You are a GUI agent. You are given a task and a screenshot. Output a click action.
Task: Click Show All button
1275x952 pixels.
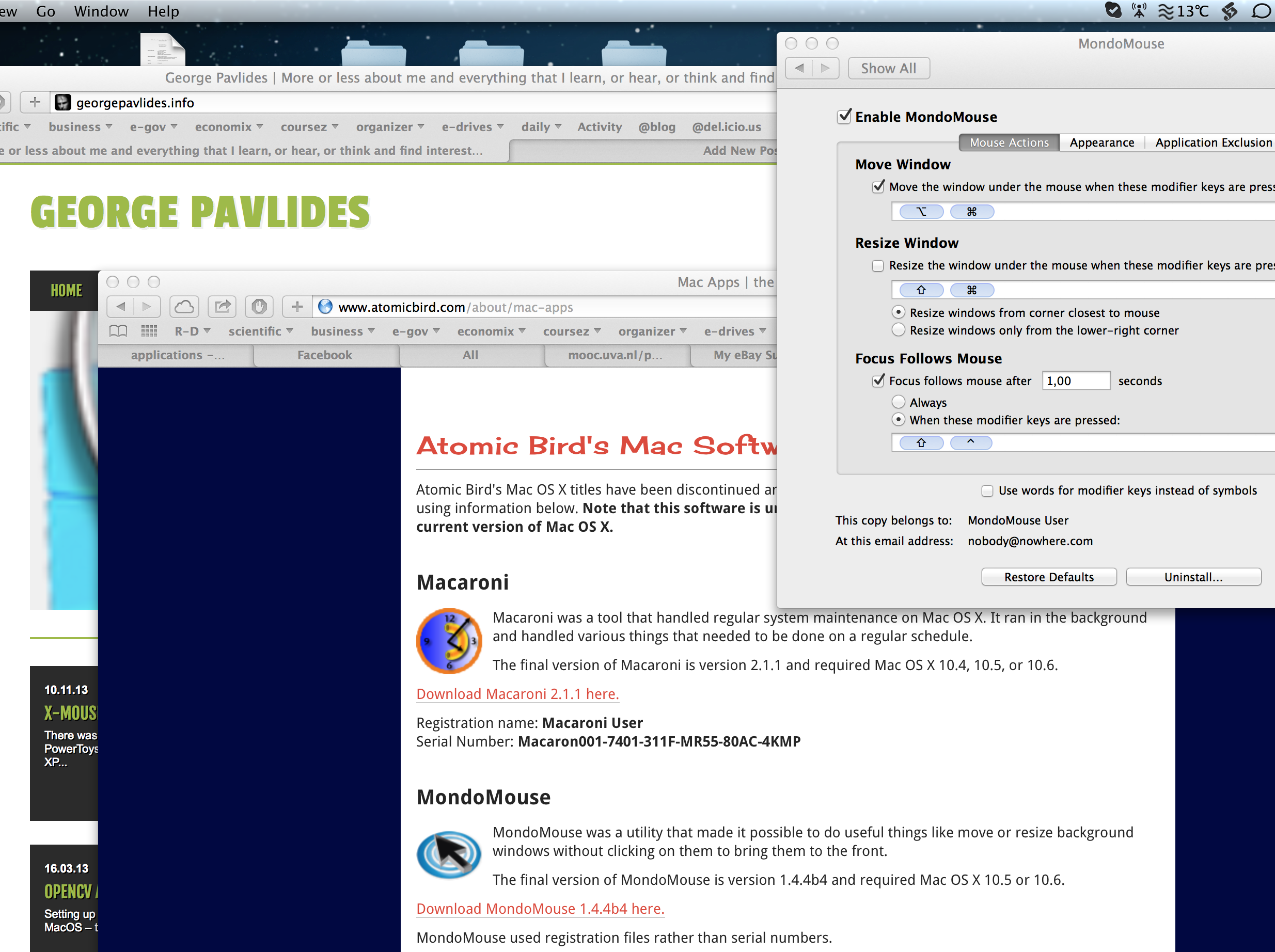(888, 68)
